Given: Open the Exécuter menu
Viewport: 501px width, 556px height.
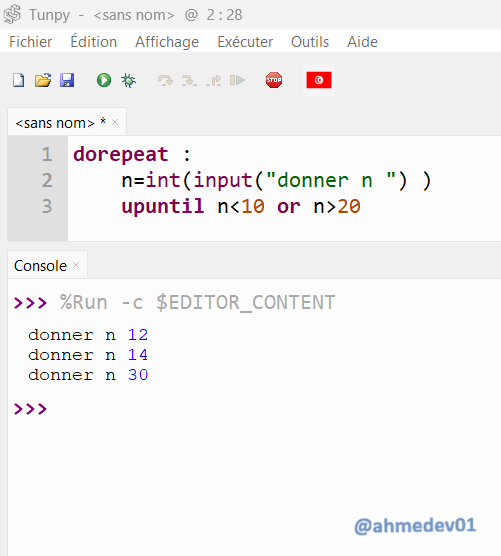Looking at the screenshot, I should 245,42.
